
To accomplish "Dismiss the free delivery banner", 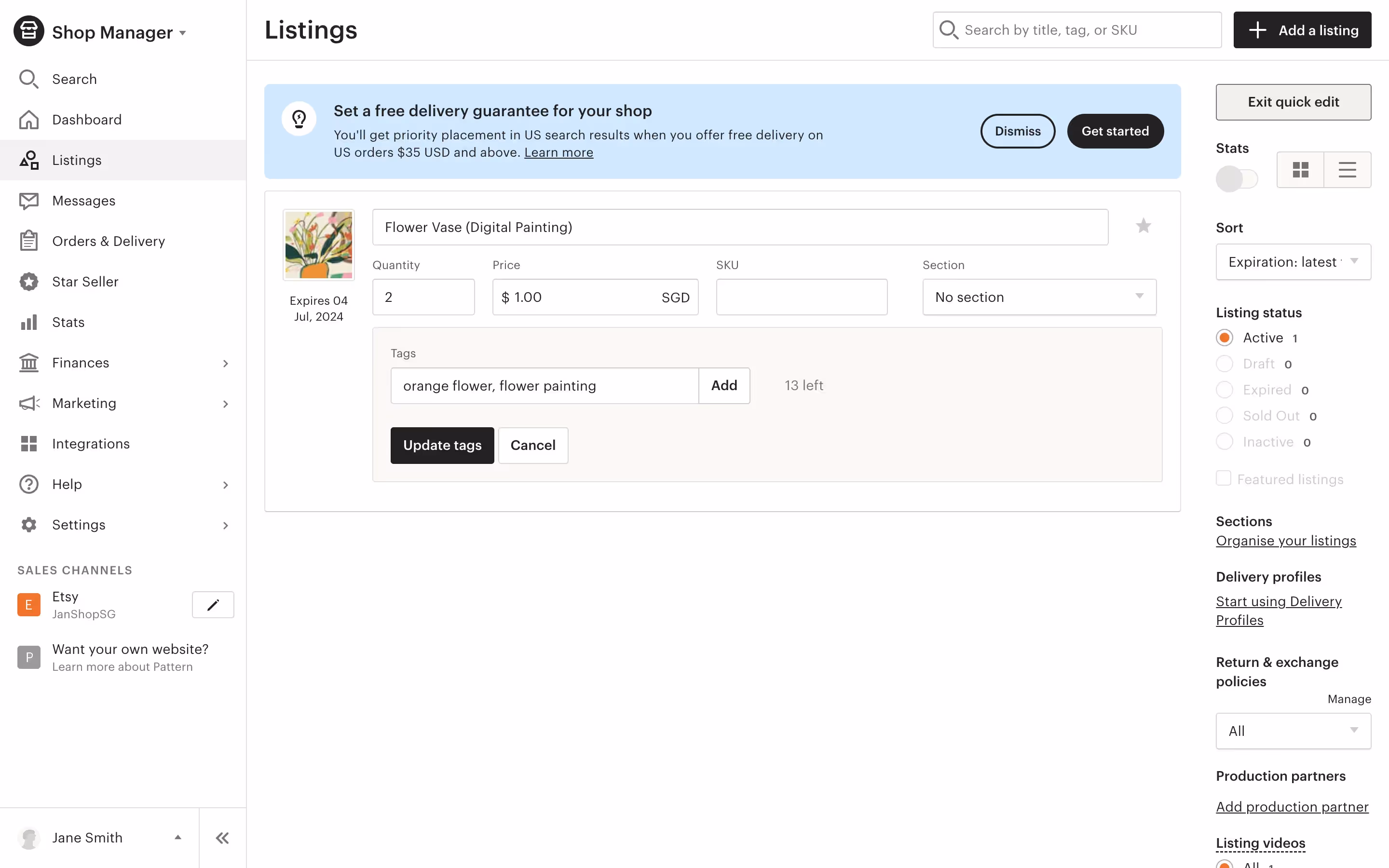I will point(1017,132).
